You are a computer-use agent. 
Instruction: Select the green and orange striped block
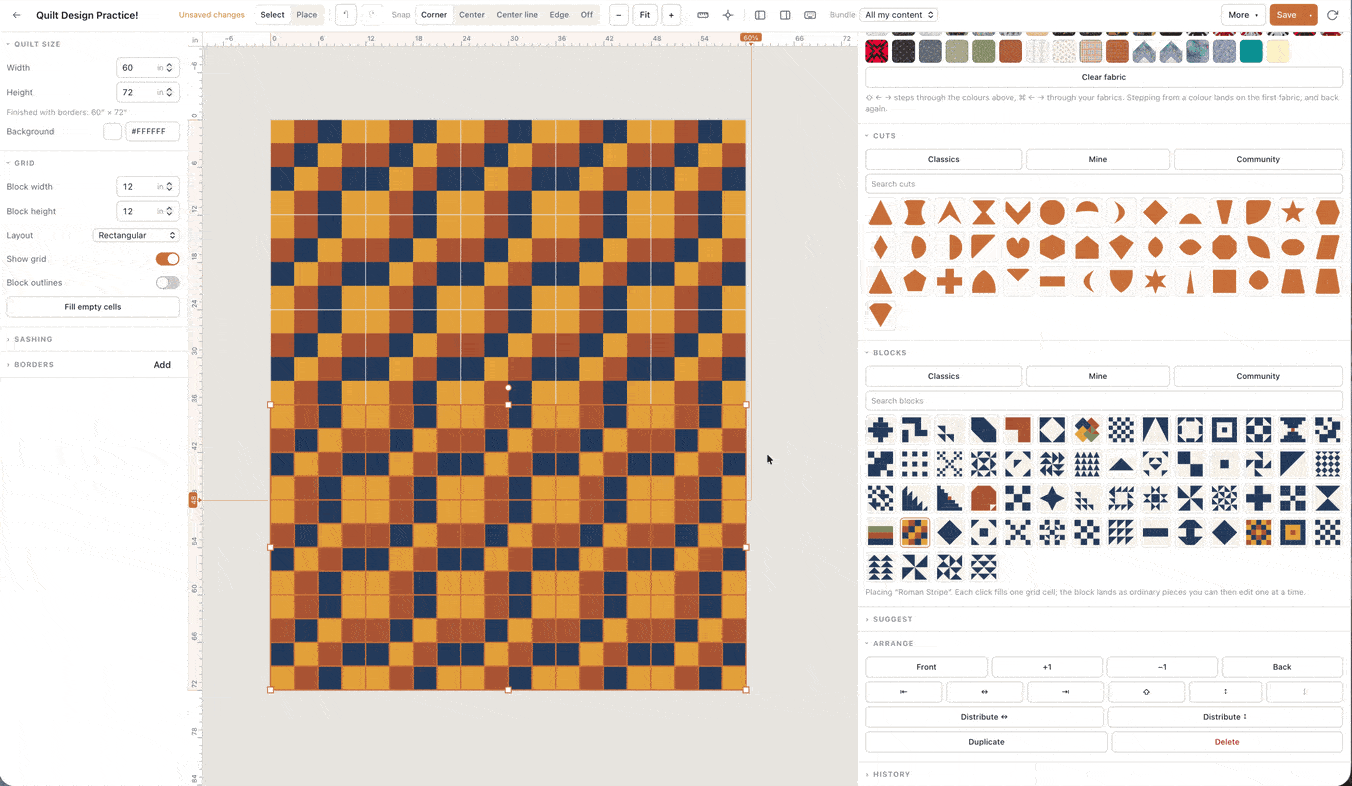pos(880,532)
